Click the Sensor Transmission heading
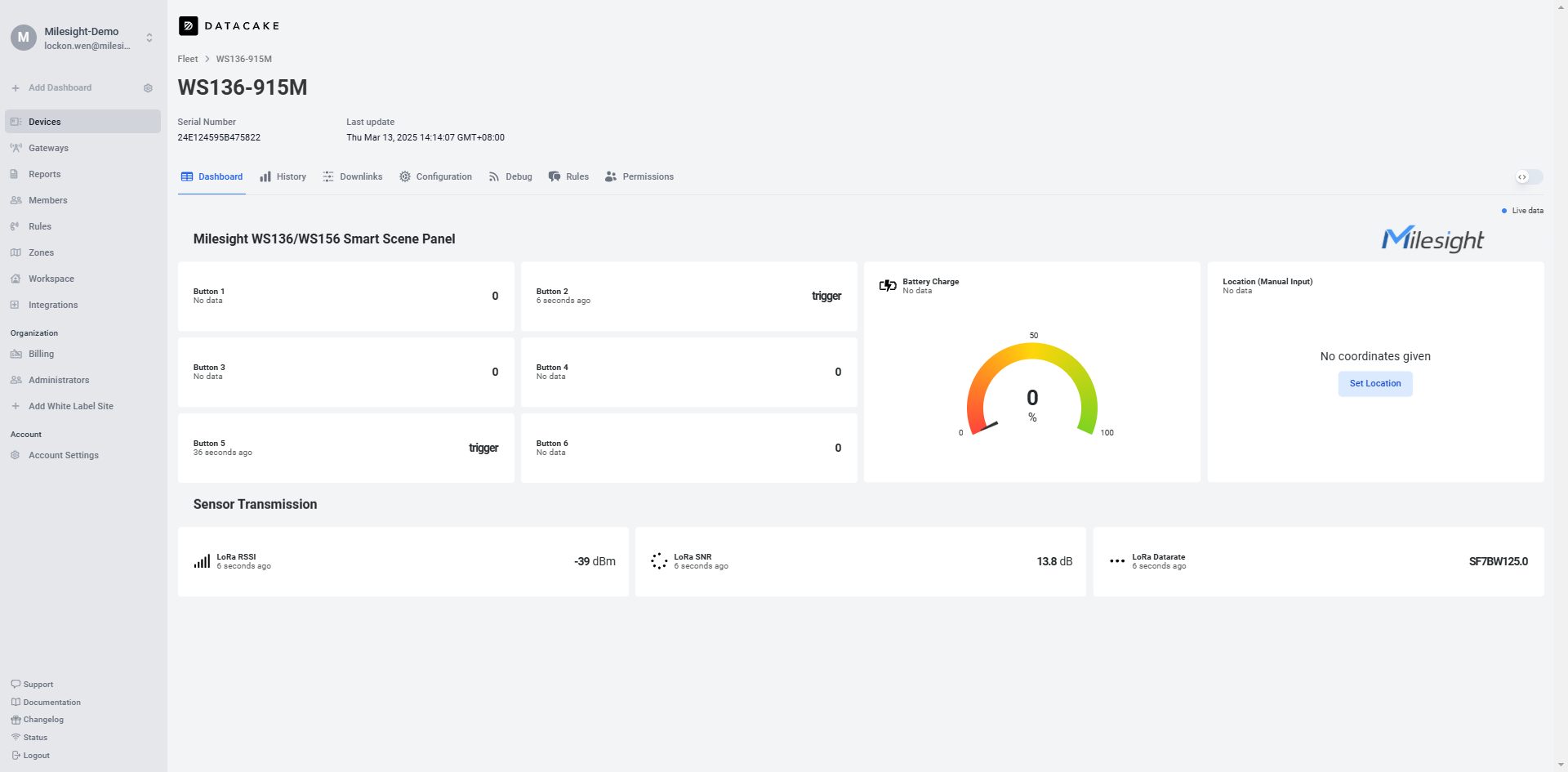Screen dimensions: 1568x772 [255, 505]
